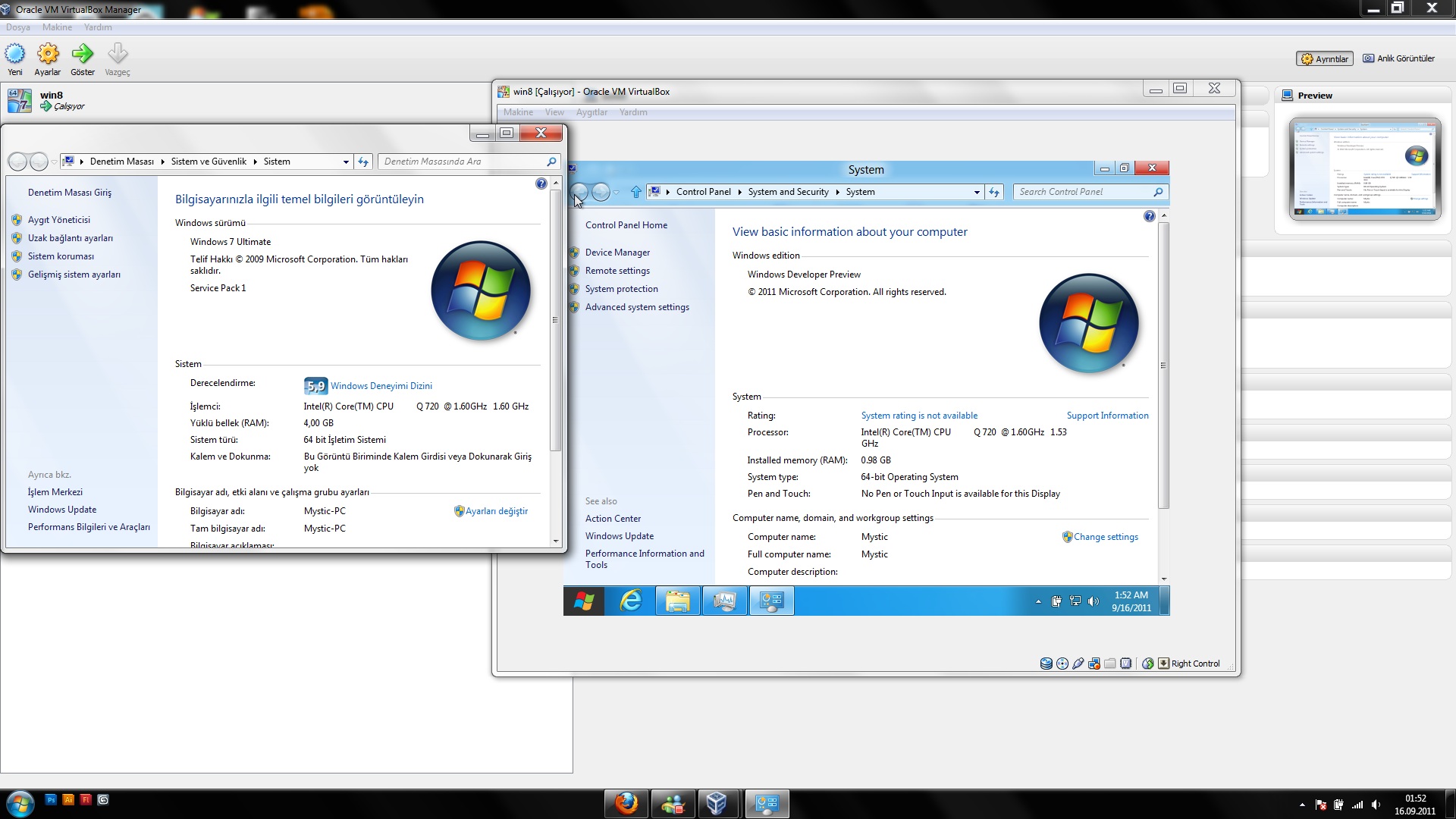Click refresh button in guest address bar

pyautogui.click(x=994, y=192)
